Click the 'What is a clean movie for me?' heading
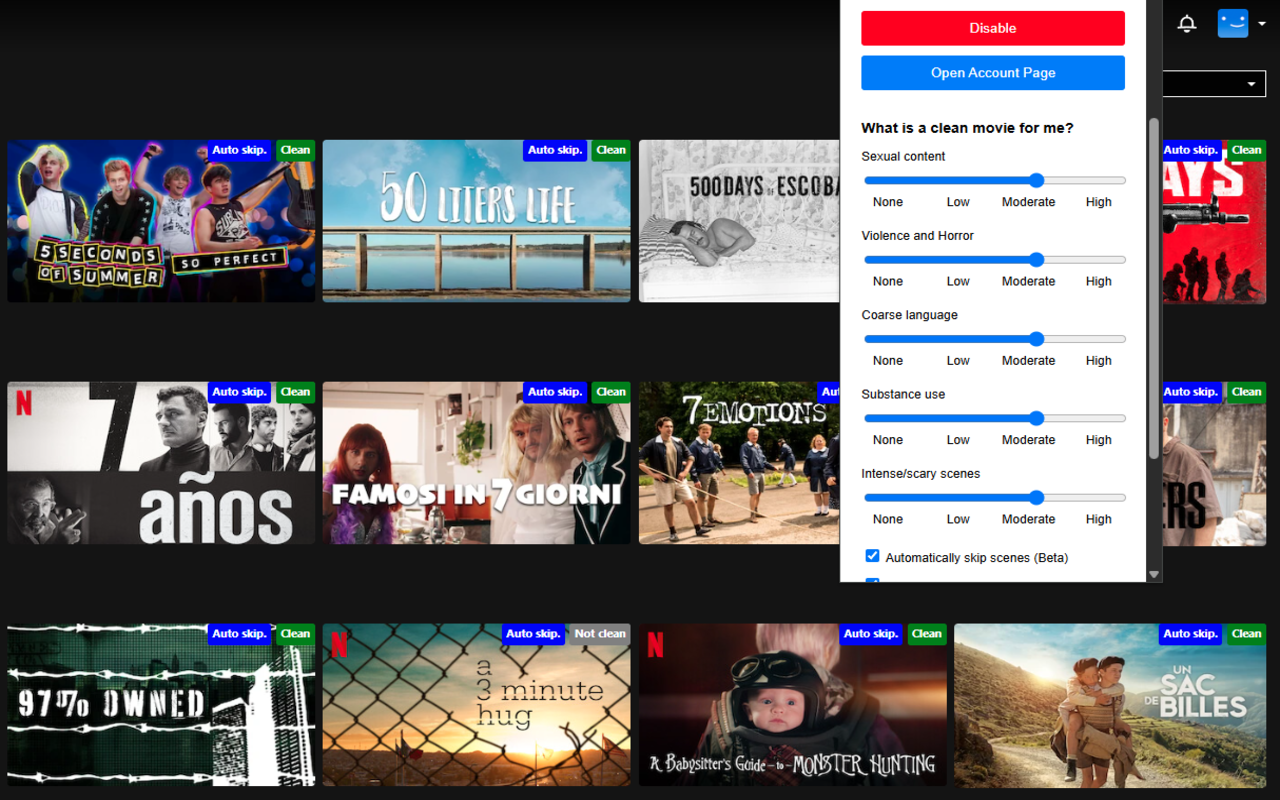1280x800 pixels. coord(967,128)
